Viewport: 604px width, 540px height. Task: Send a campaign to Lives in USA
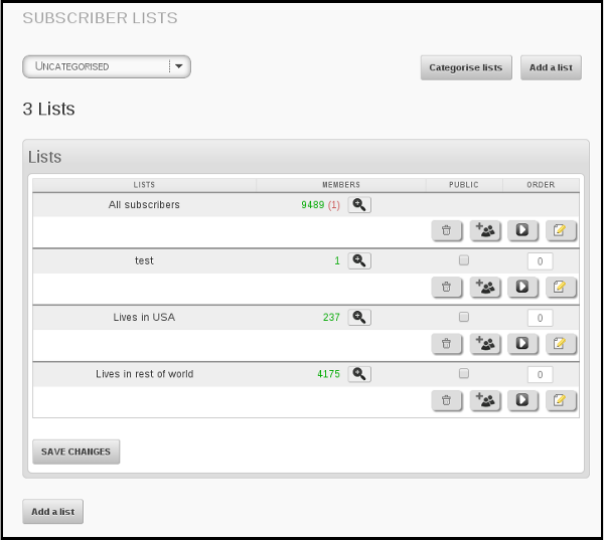[x=522, y=344]
